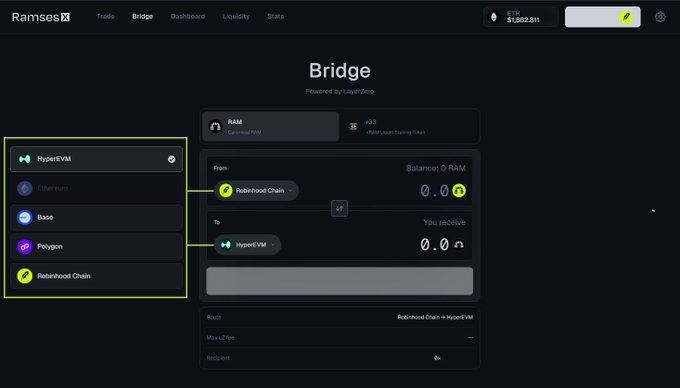Select the disabled Ethereum chain row
680x388 pixels.
96,188
